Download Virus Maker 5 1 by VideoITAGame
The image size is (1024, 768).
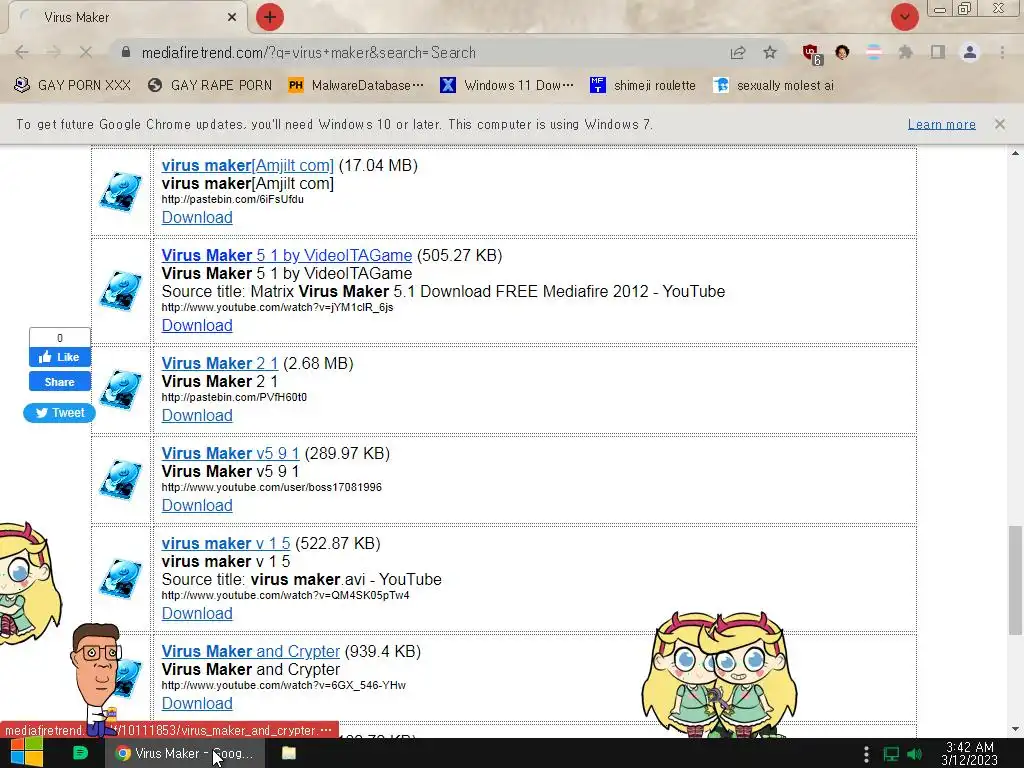click(x=197, y=325)
